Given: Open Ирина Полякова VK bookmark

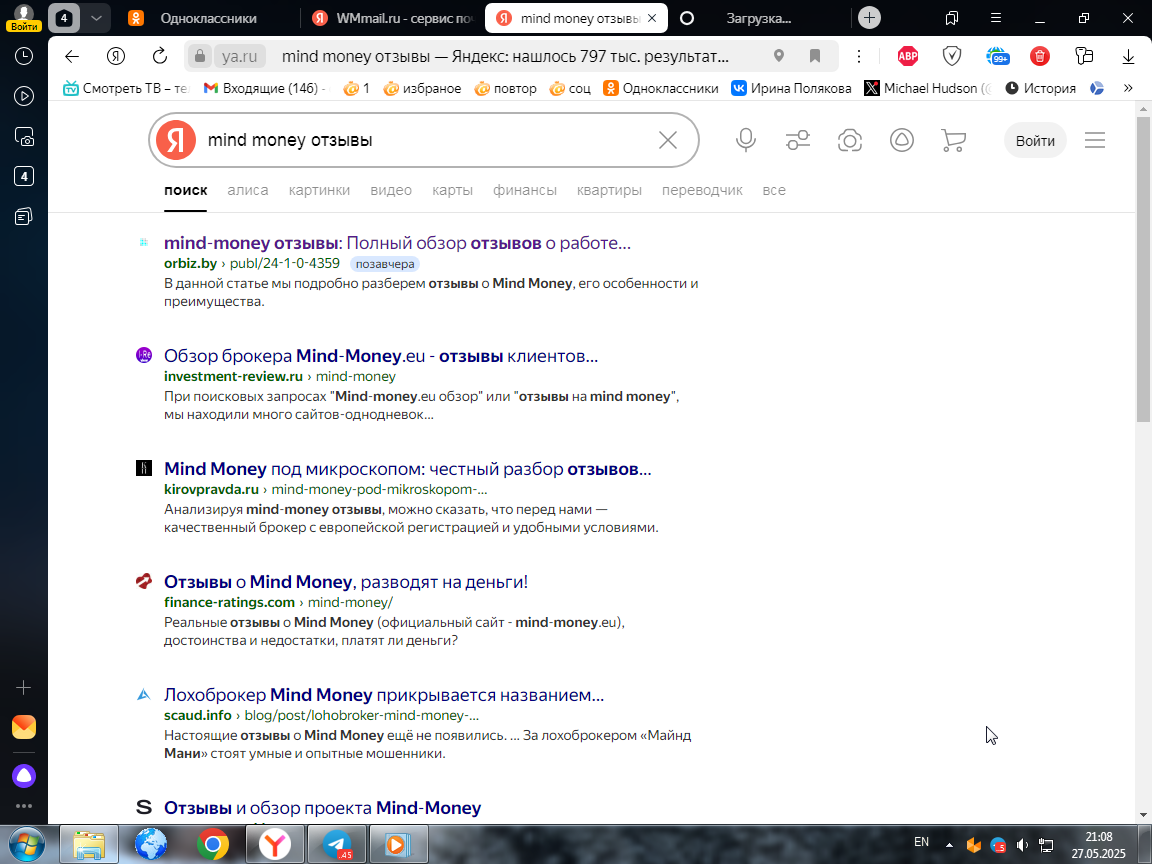Looking at the screenshot, I should click(791, 88).
